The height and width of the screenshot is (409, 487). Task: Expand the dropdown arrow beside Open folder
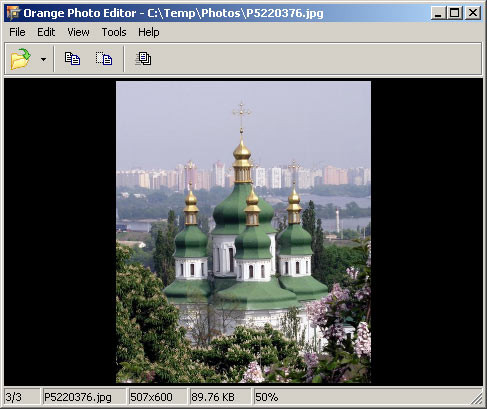[x=43, y=59]
